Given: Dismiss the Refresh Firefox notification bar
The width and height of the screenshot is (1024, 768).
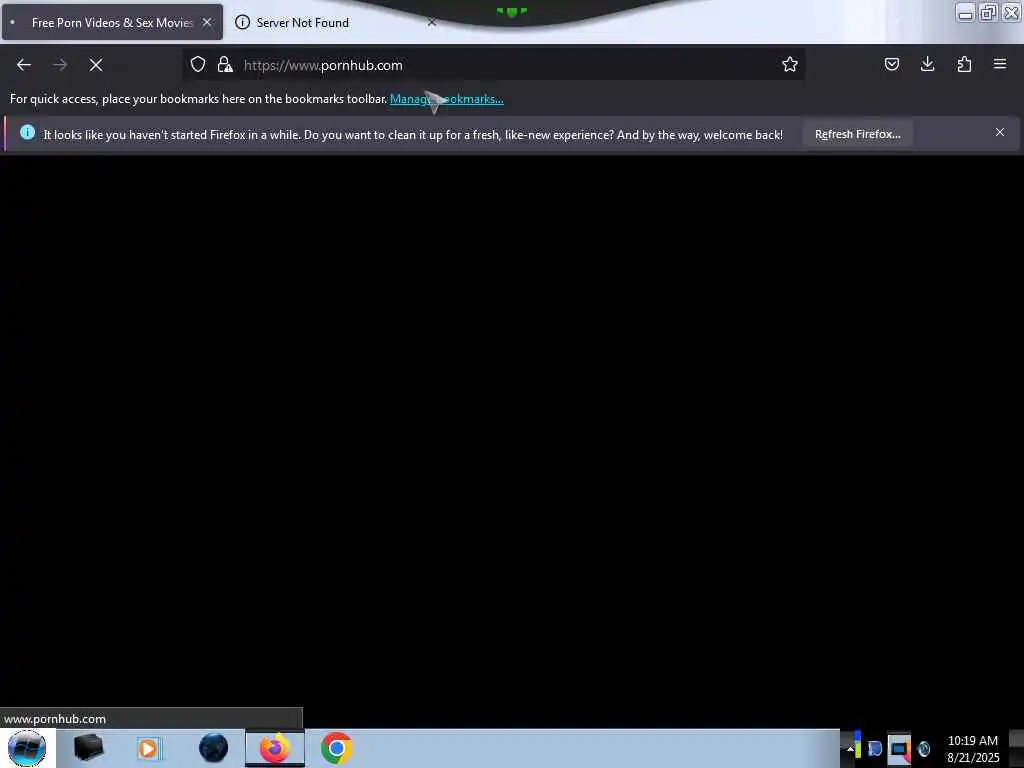Looking at the screenshot, I should click(x=999, y=133).
